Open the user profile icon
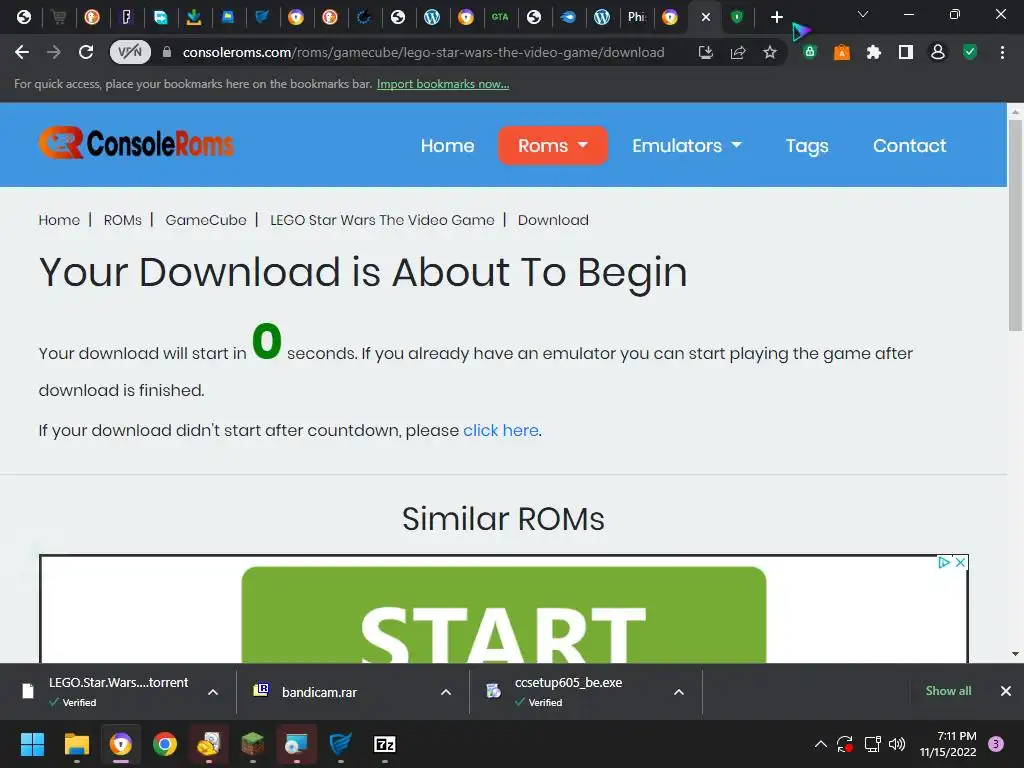Viewport: 1024px width, 768px height. coord(938,52)
